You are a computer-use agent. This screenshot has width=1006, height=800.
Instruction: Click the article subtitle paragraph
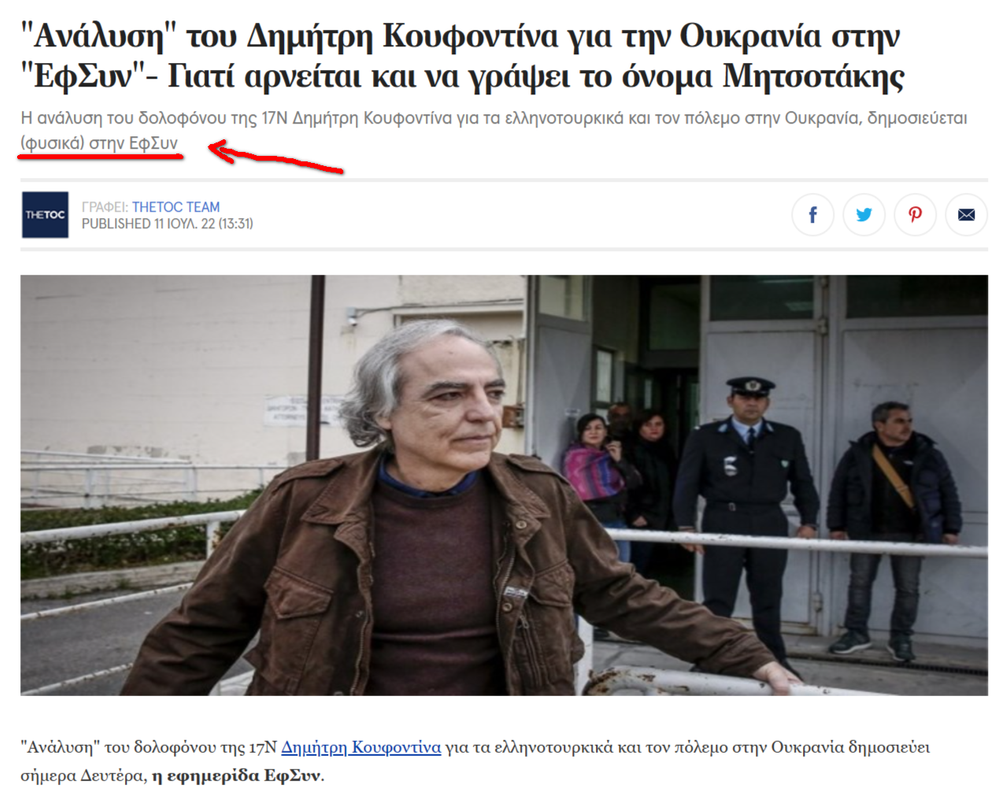click(493, 130)
